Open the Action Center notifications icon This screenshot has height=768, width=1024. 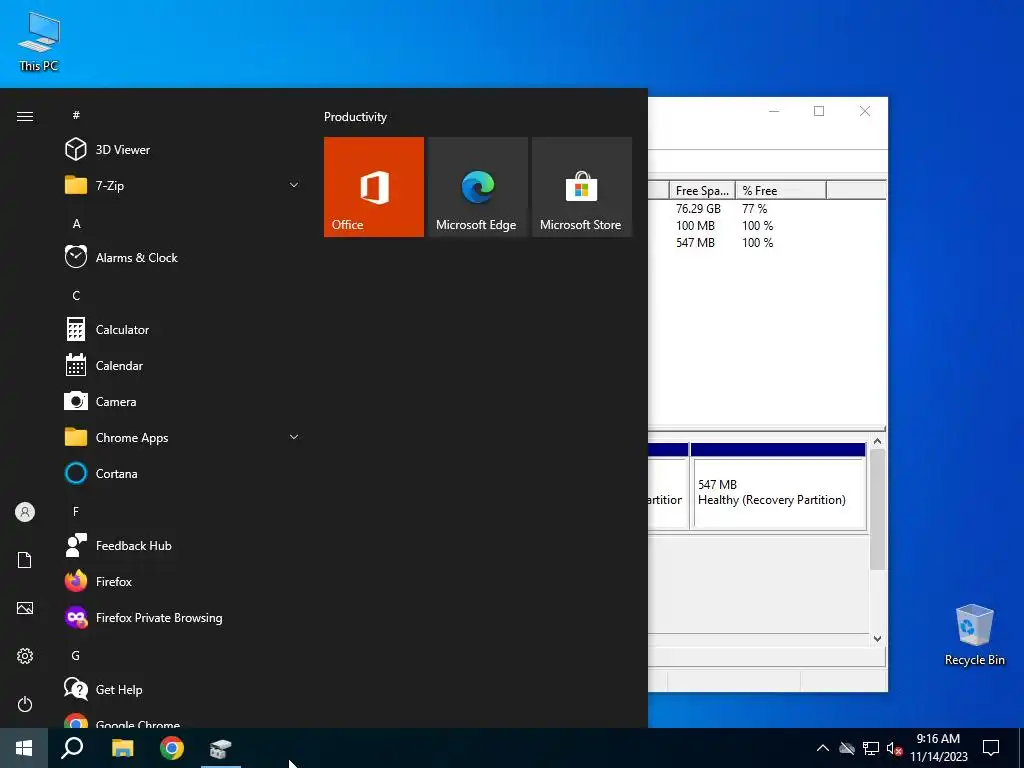991,748
